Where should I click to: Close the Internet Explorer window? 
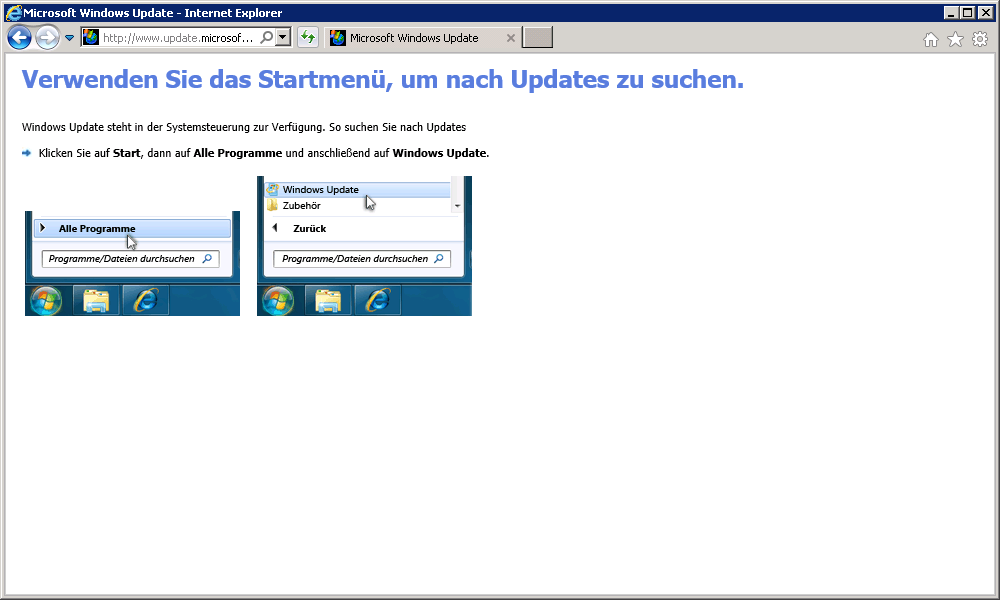pos(985,13)
